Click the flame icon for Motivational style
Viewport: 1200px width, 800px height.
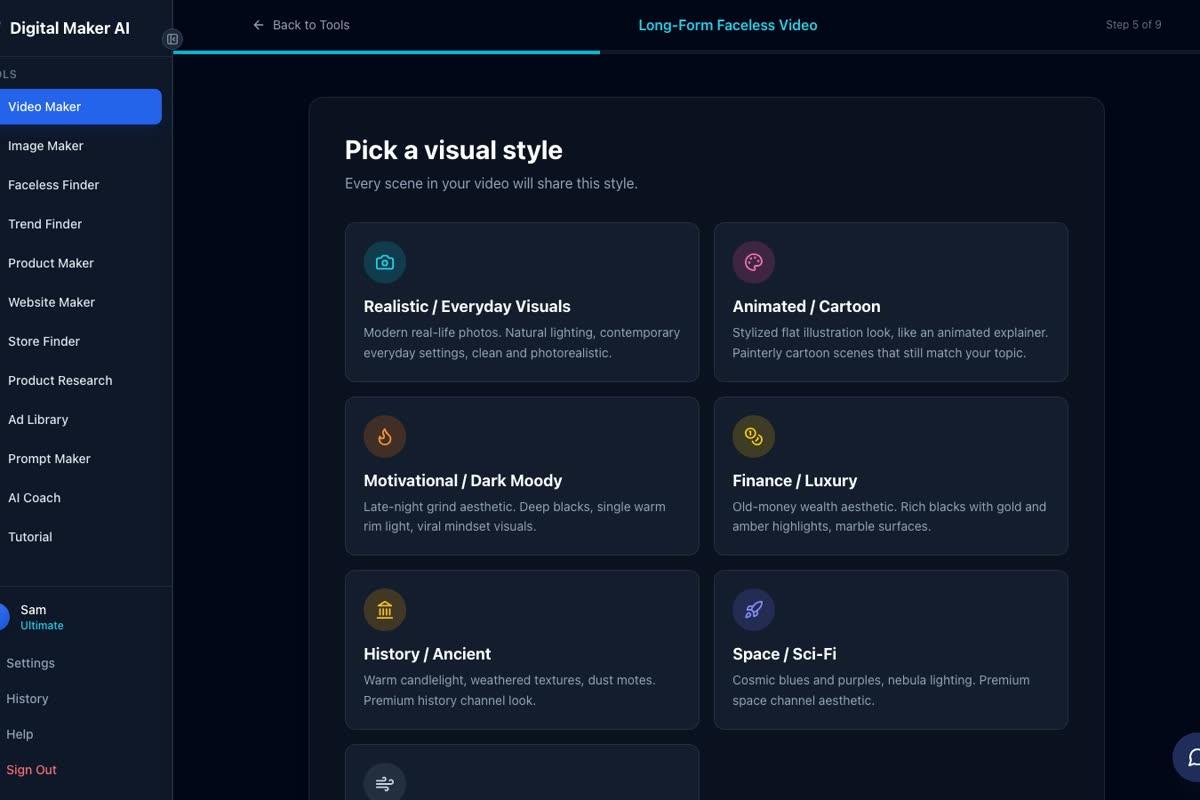coord(385,436)
